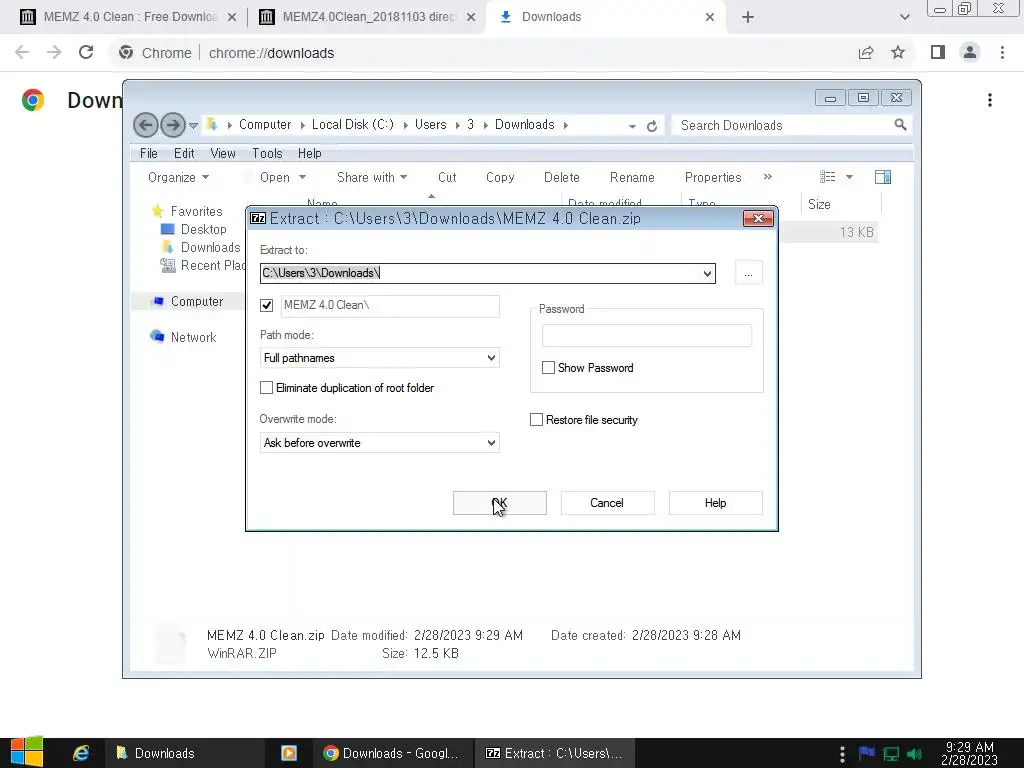Click Cancel in the Extract dialog
Image resolution: width=1024 pixels, height=768 pixels.
(x=607, y=503)
